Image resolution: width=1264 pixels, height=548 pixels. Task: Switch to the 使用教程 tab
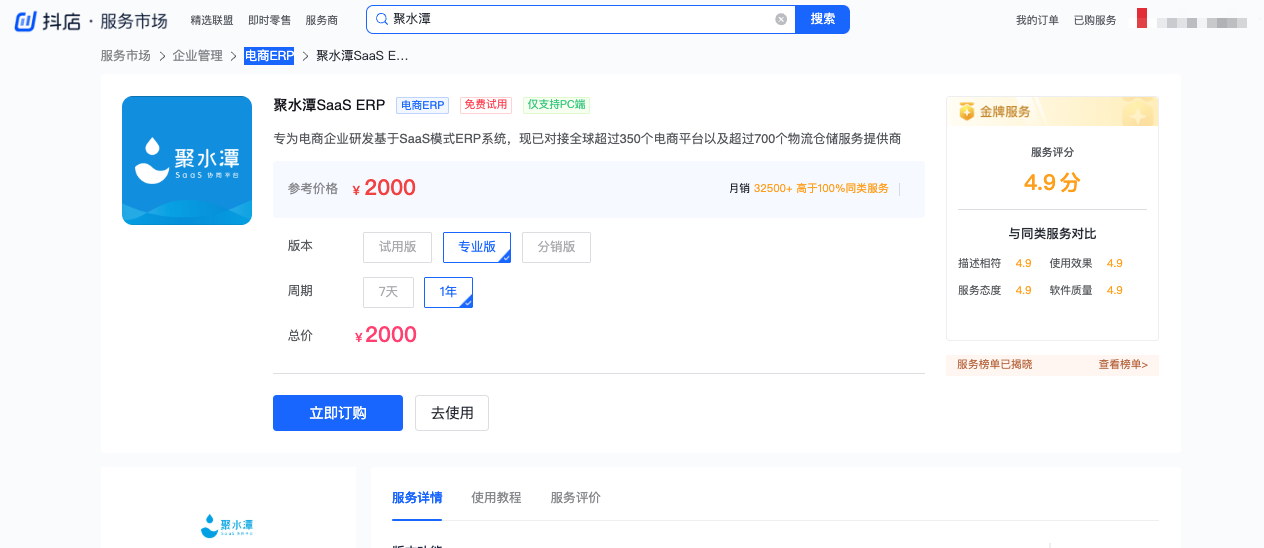[x=496, y=498]
